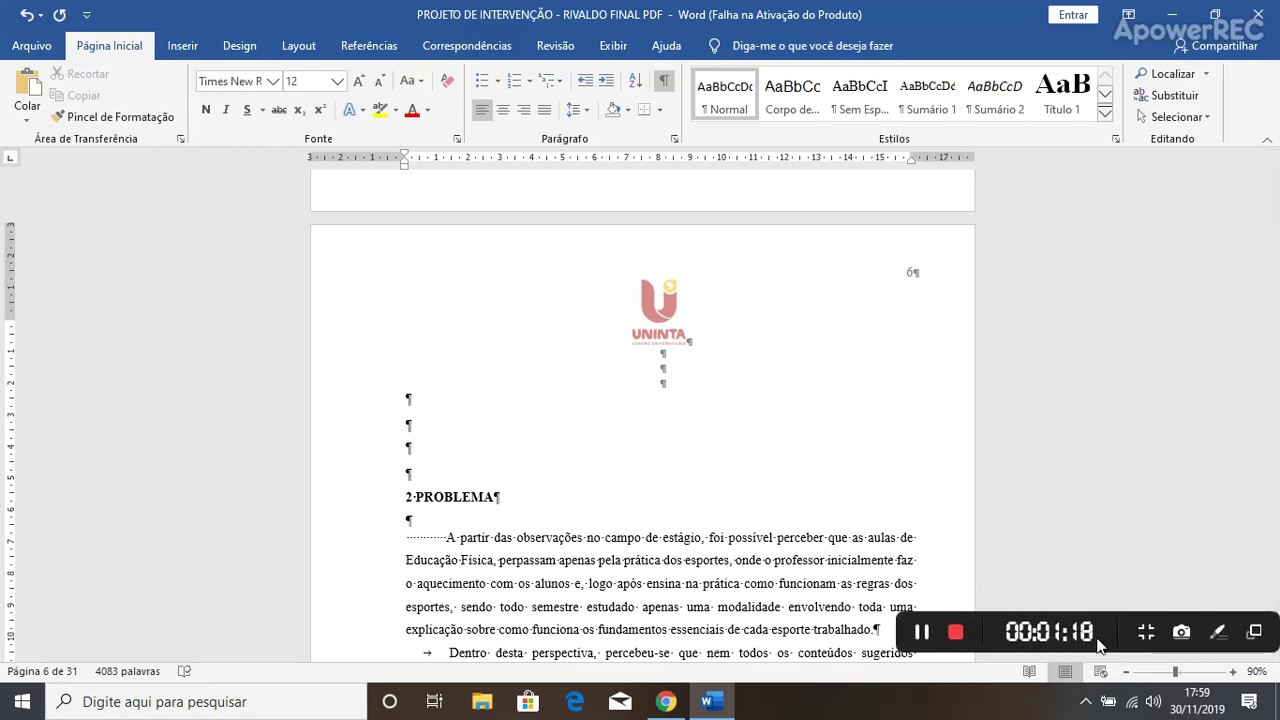Open the Inserir ribbon tab
Screen dimensions: 1280x720
[x=182, y=46]
